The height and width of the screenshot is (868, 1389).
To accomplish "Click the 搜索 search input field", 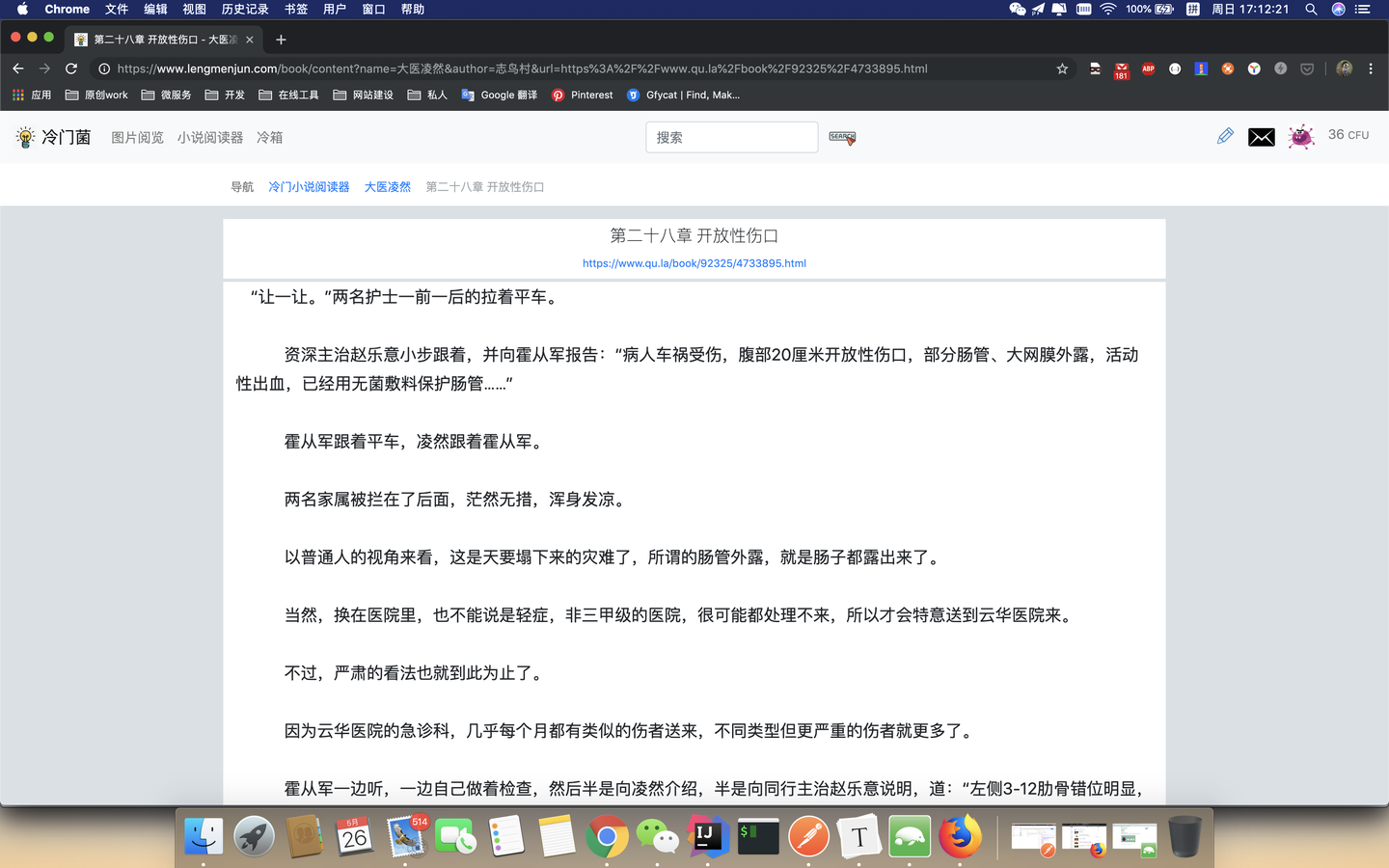I will point(732,137).
